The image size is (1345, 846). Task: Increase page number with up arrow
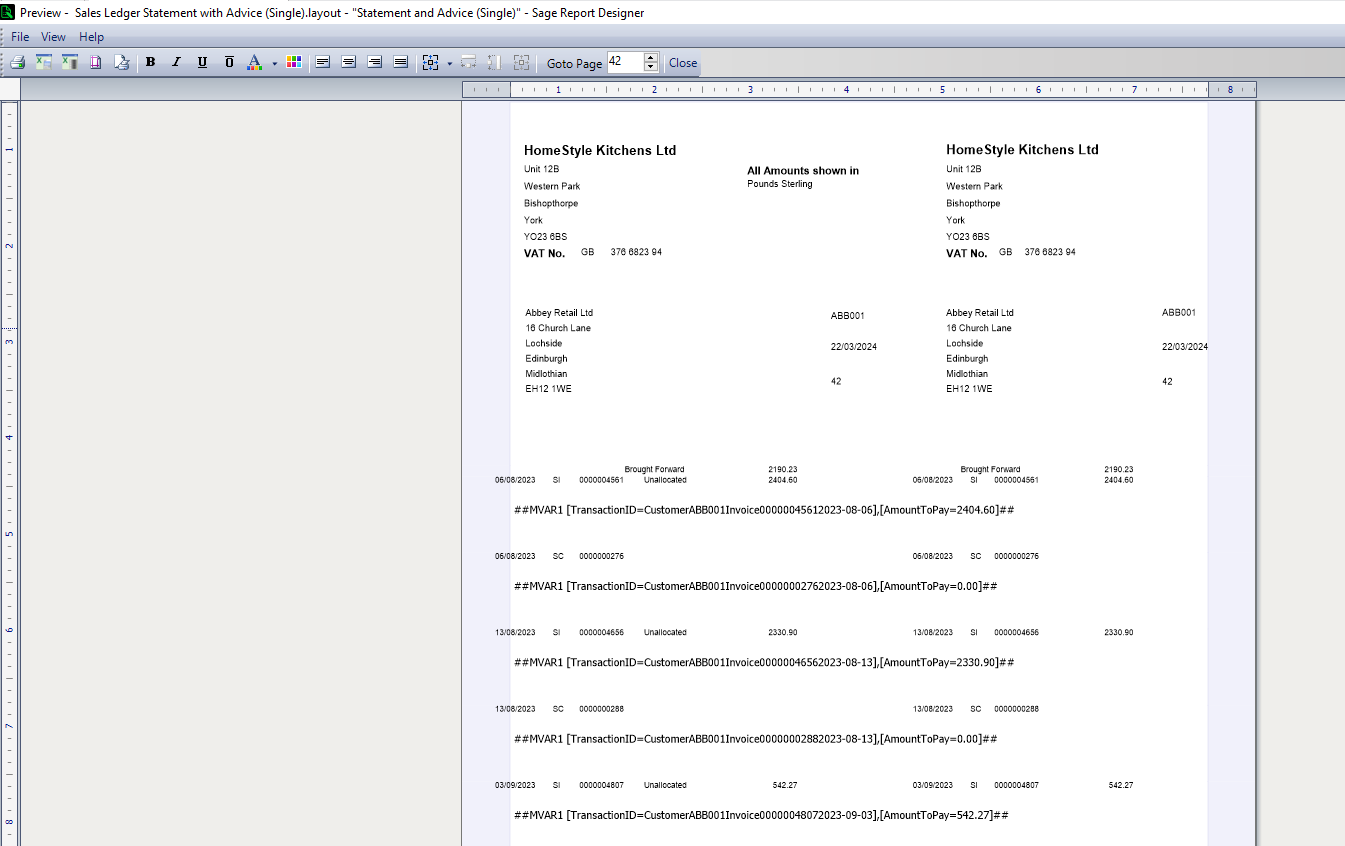click(x=651, y=57)
